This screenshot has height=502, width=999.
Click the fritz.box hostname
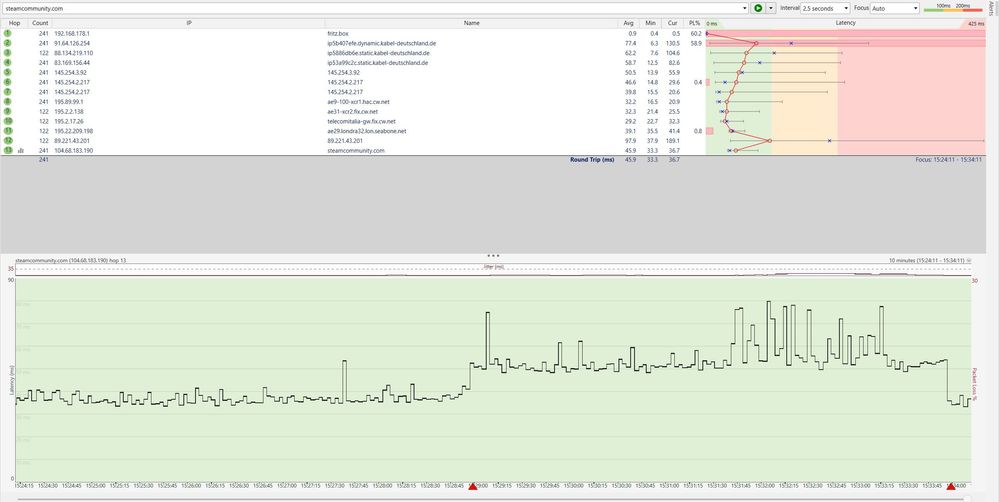point(338,33)
